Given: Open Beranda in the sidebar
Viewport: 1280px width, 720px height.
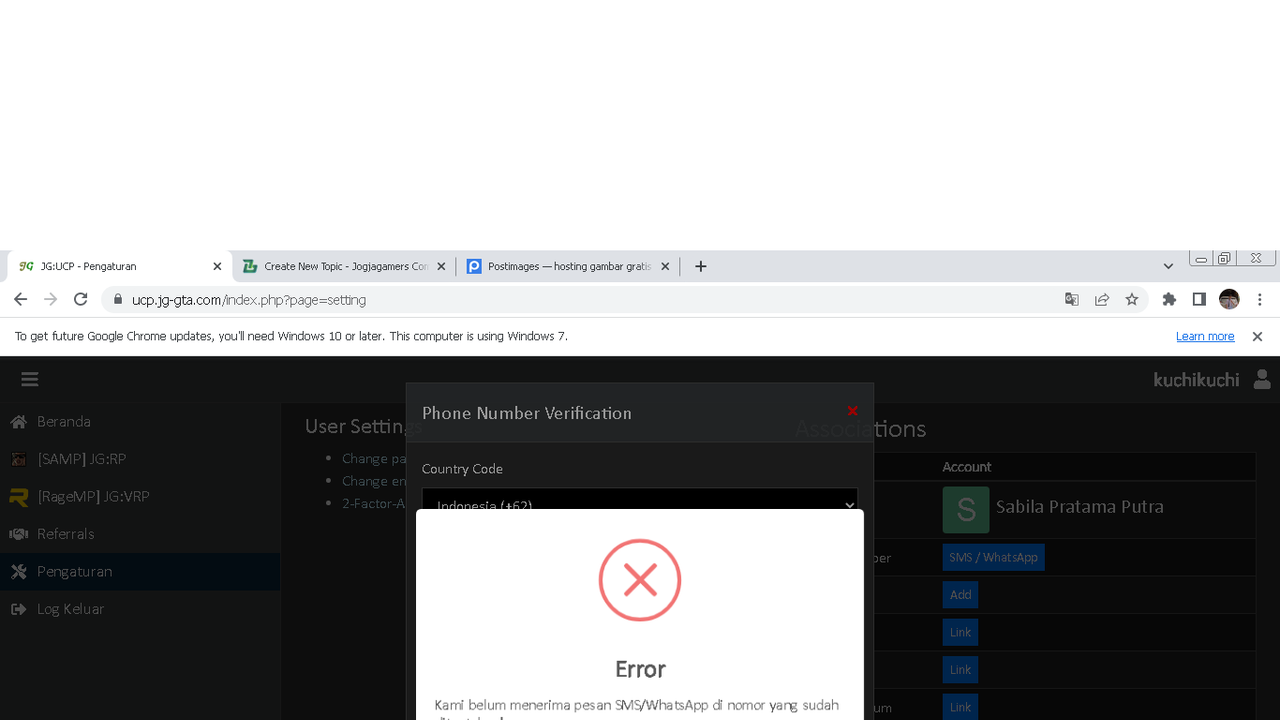Looking at the screenshot, I should [x=140, y=422].
